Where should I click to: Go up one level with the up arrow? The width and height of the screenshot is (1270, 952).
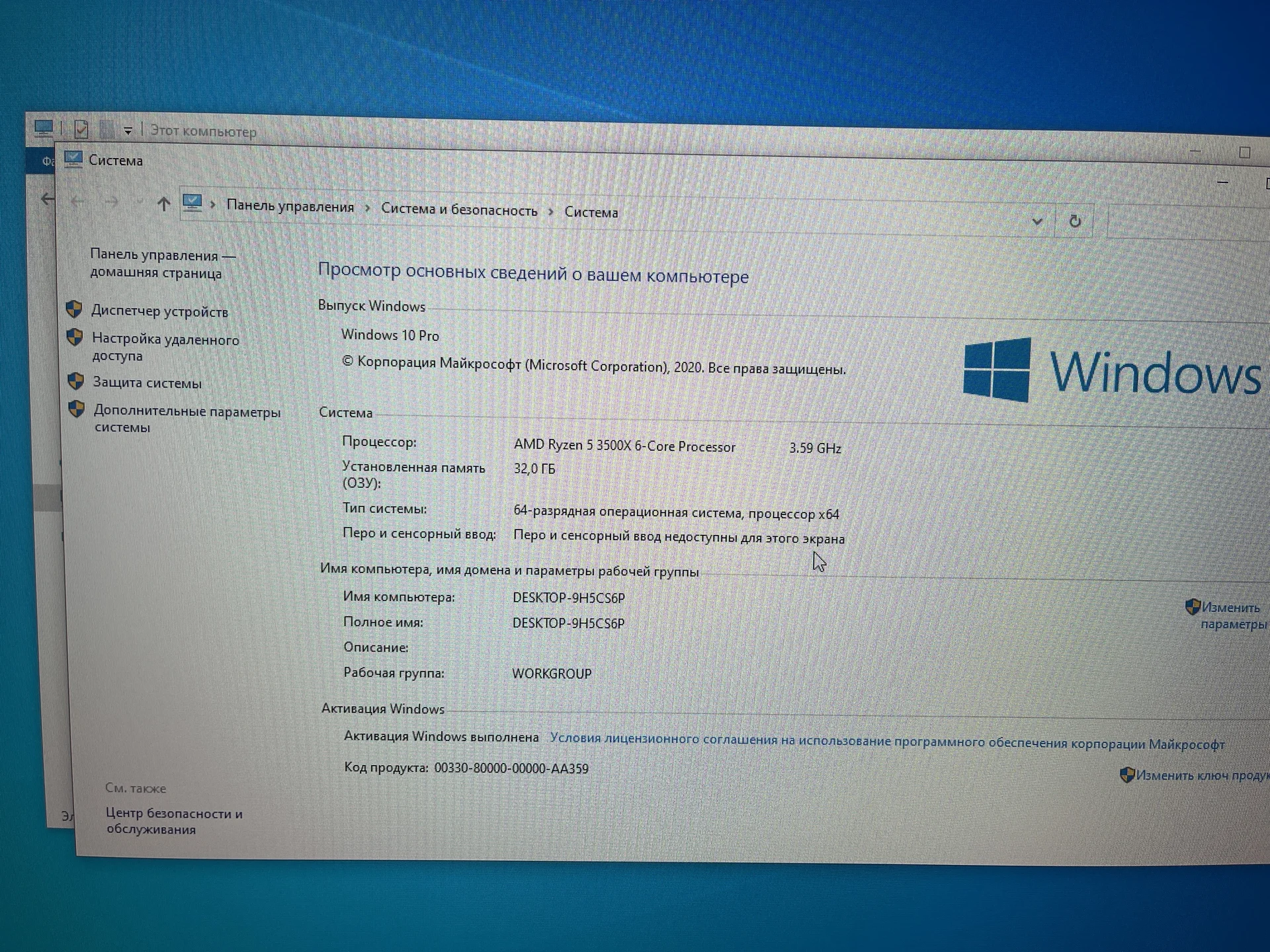coord(163,204)
